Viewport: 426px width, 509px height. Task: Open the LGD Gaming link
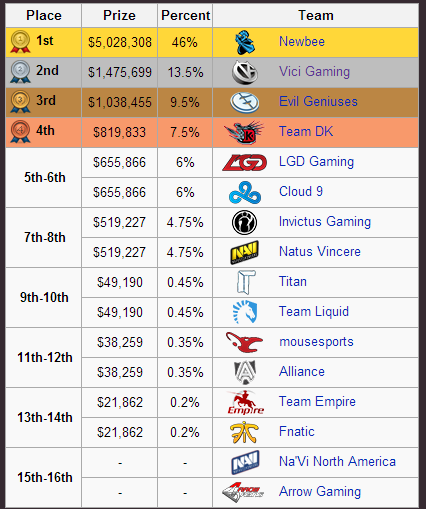click(x=316, y=162)
